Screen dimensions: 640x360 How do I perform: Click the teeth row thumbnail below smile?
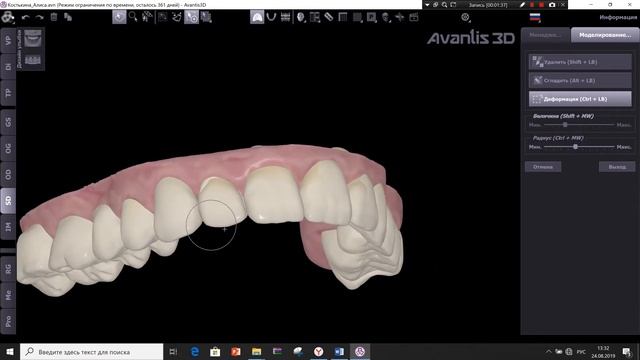(33, 60)
